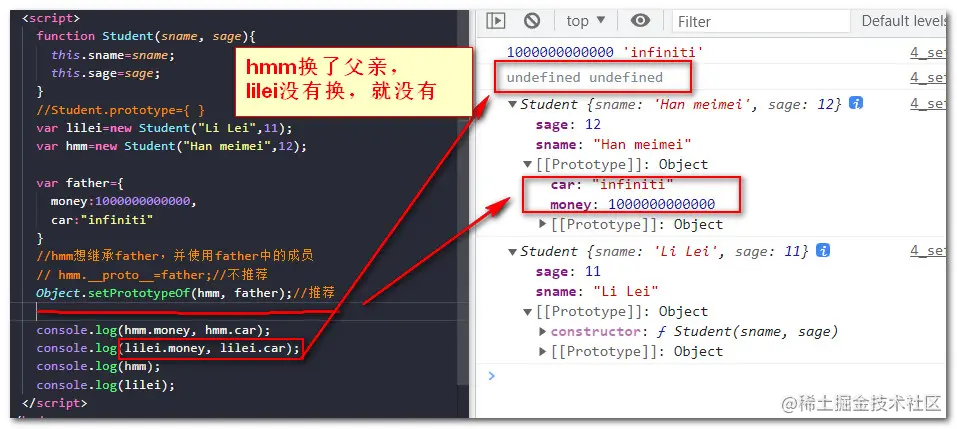
Task: Click the commented //Student.prototype={ } line
Action: pyautogui.click(x=120, y=110)
